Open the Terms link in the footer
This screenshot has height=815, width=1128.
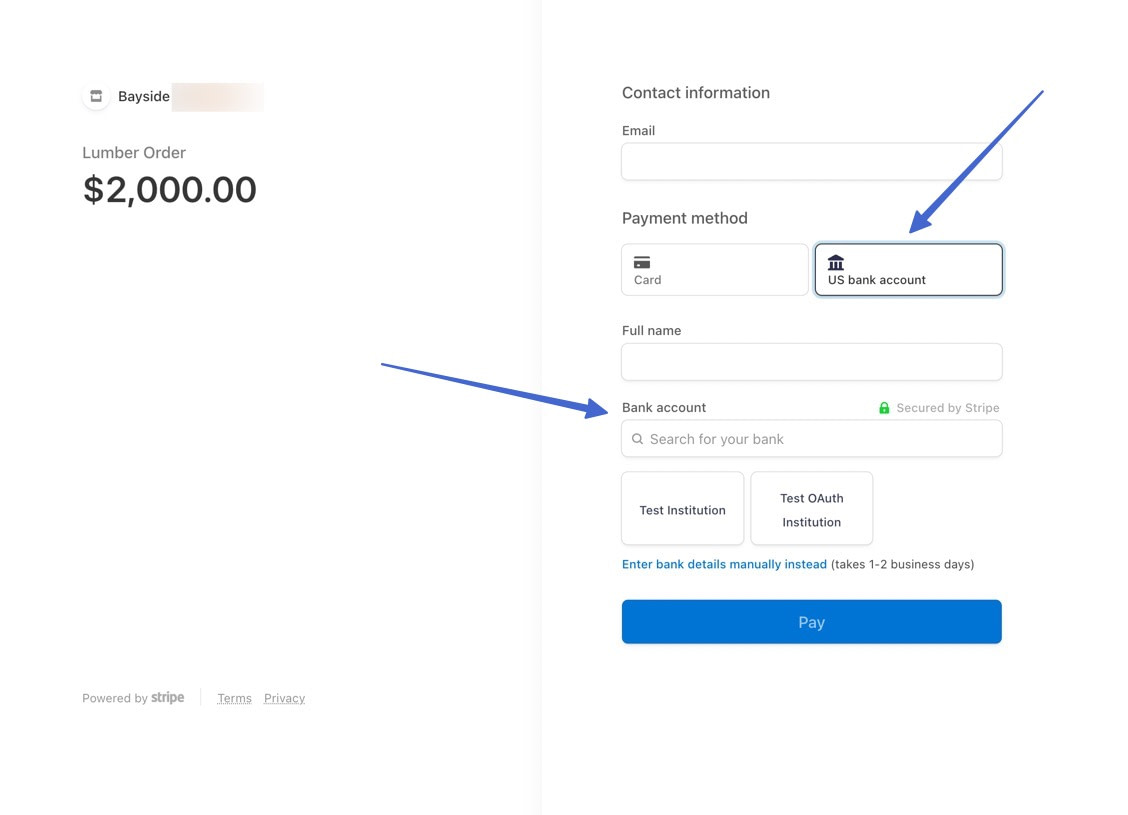(x=234, y=697)
